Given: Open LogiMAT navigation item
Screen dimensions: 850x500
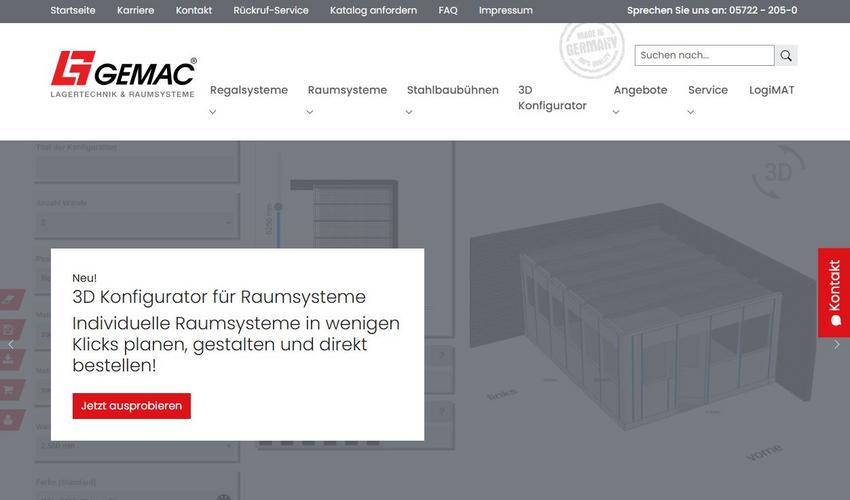Looking at the screenshot, I should [x=771, y=90].
